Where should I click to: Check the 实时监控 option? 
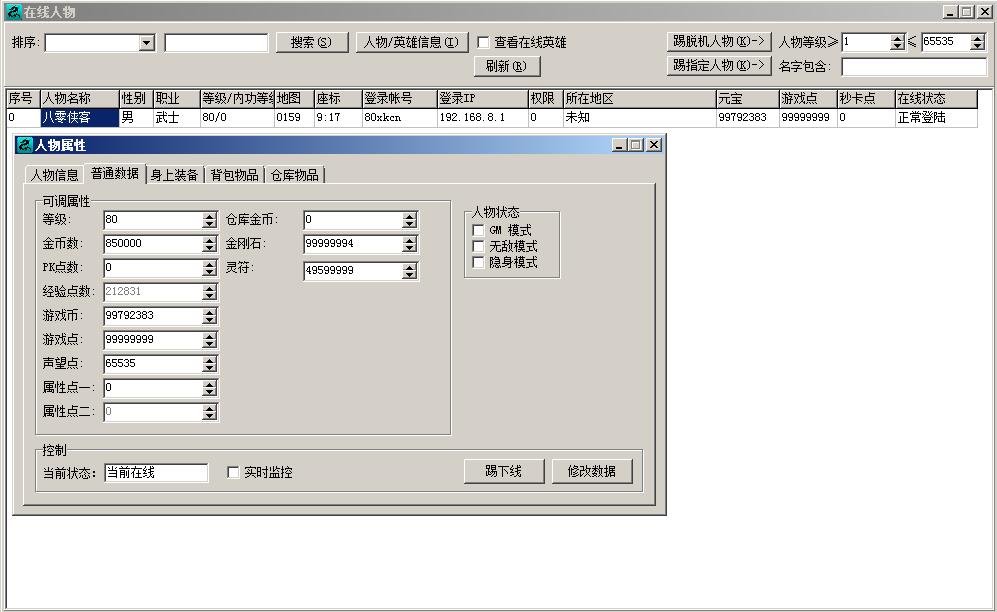[x=234, y=473]
